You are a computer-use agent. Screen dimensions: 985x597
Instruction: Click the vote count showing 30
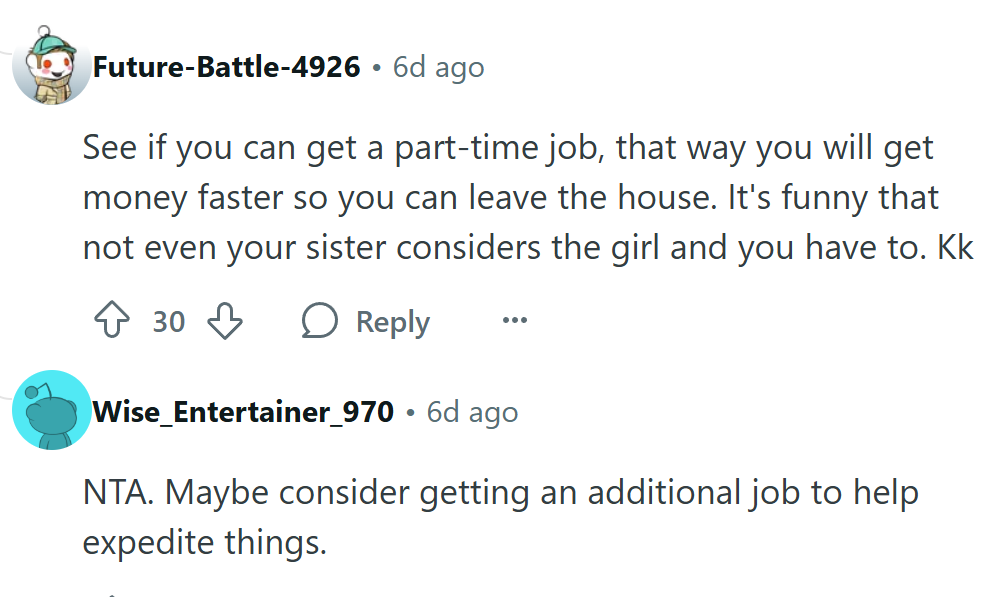point(167,321)
